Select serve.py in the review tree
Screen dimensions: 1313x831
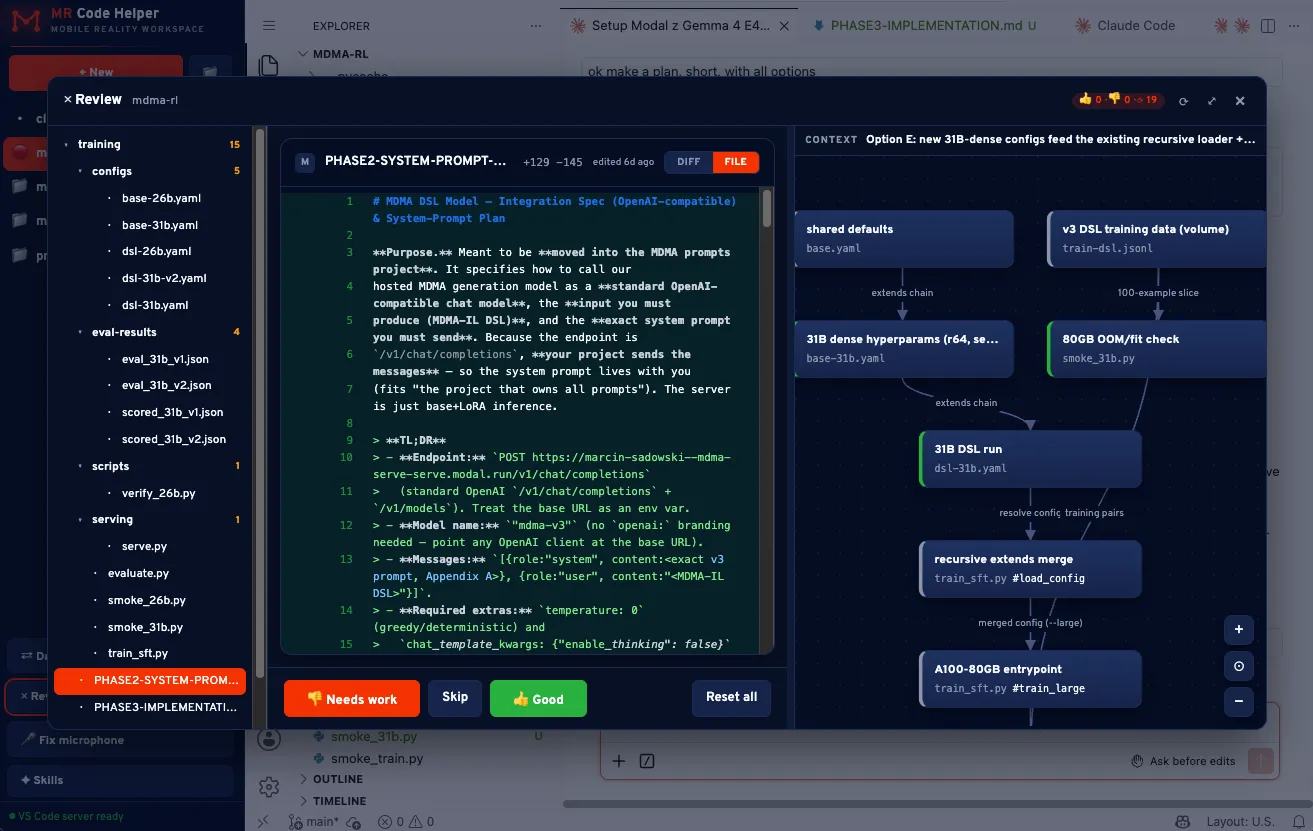tap(144, 546)
